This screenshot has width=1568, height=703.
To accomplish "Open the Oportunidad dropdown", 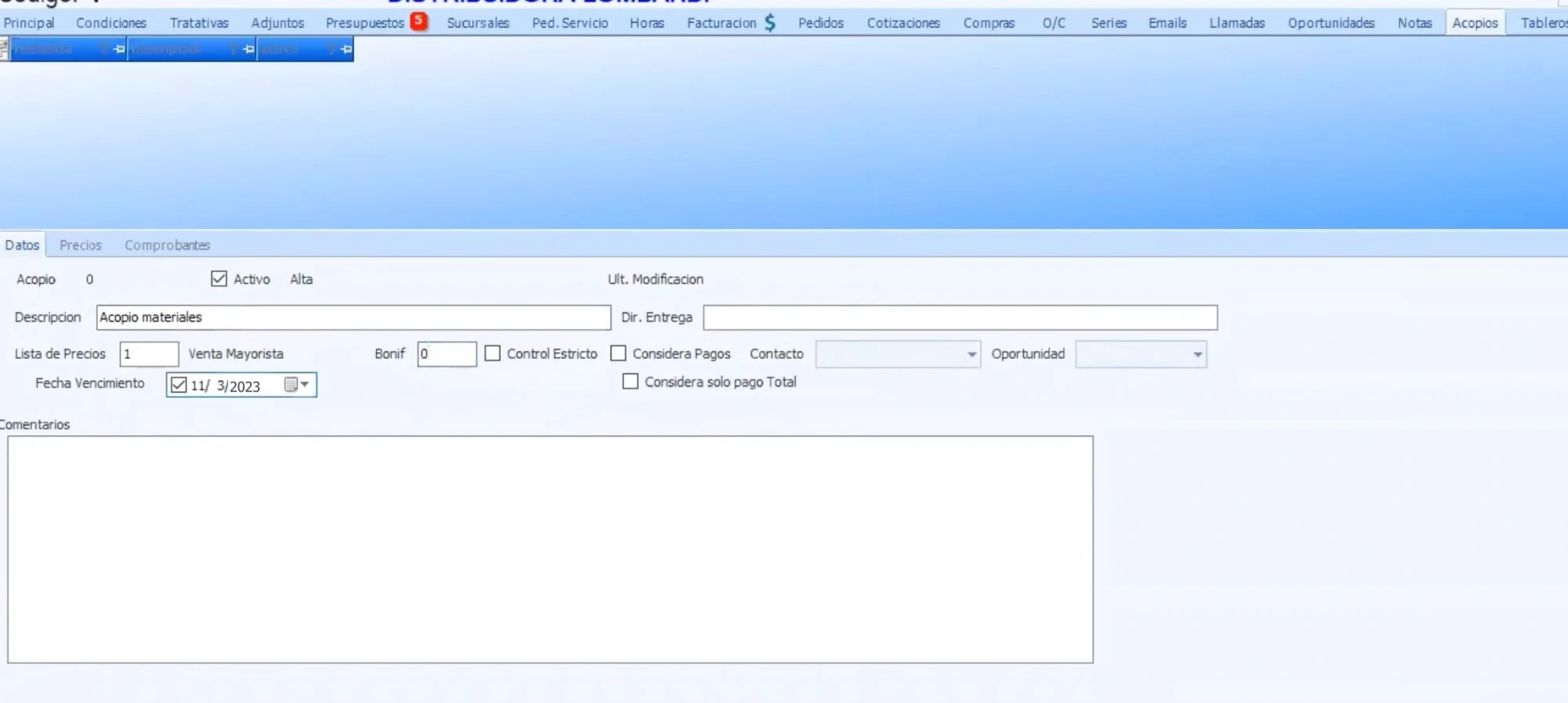I will pos(1197,354).
